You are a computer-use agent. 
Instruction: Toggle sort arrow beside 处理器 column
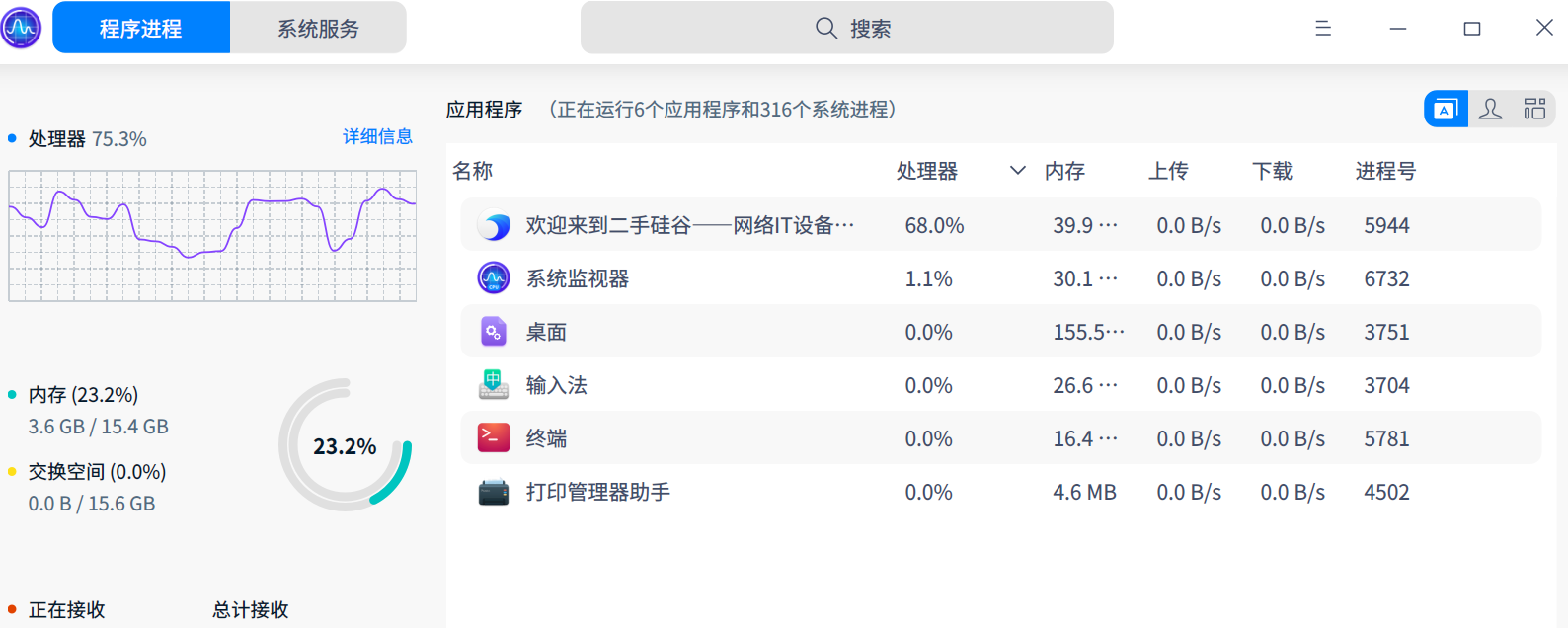coord(1017,171)
